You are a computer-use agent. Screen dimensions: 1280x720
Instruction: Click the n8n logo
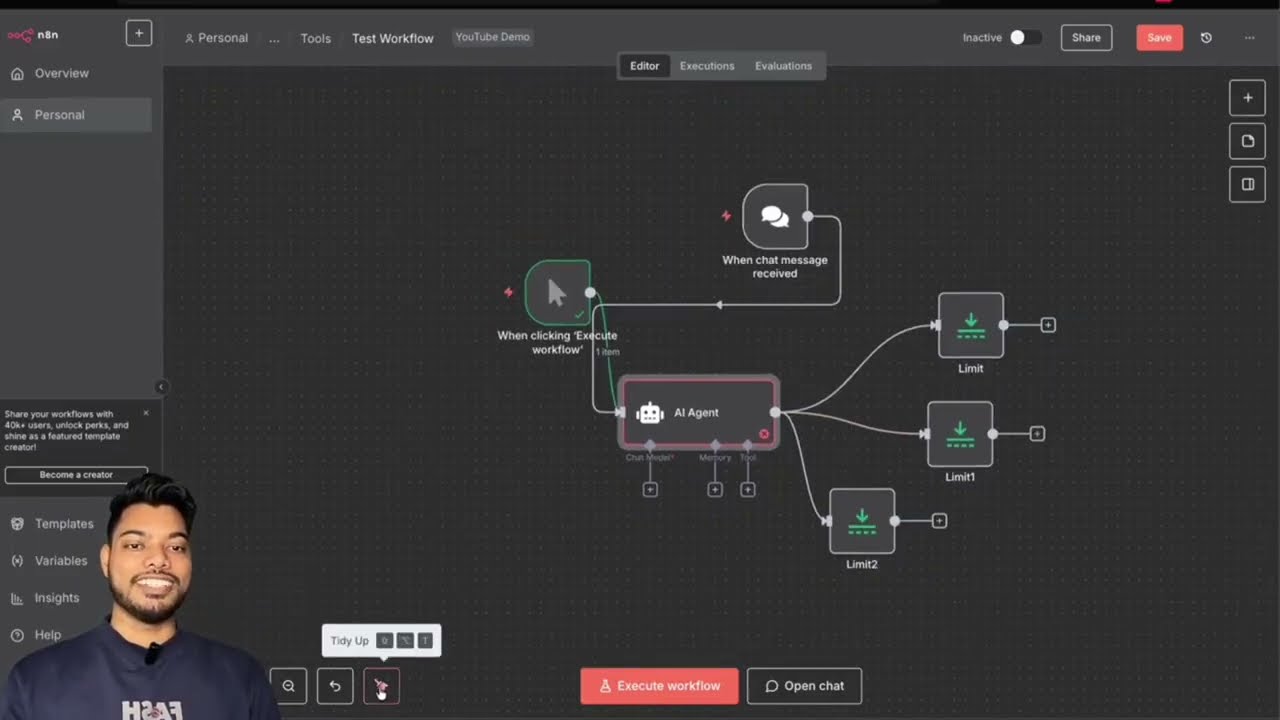(33, 34)
